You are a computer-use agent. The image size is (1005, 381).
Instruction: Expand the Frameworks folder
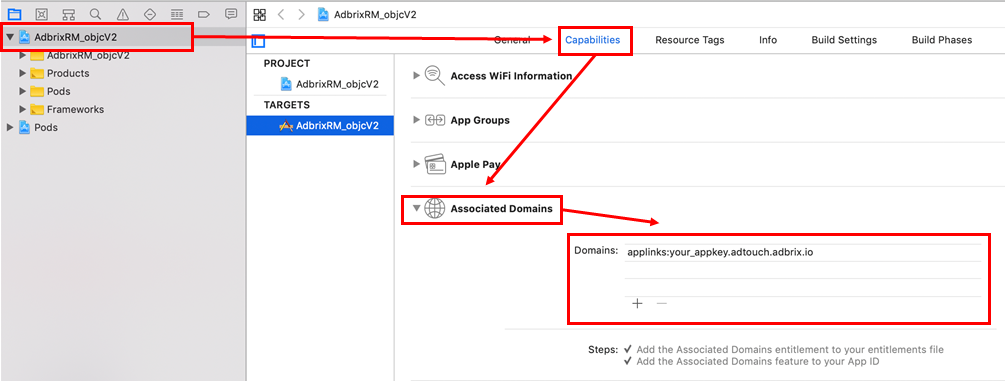click(x=23, y=109)
